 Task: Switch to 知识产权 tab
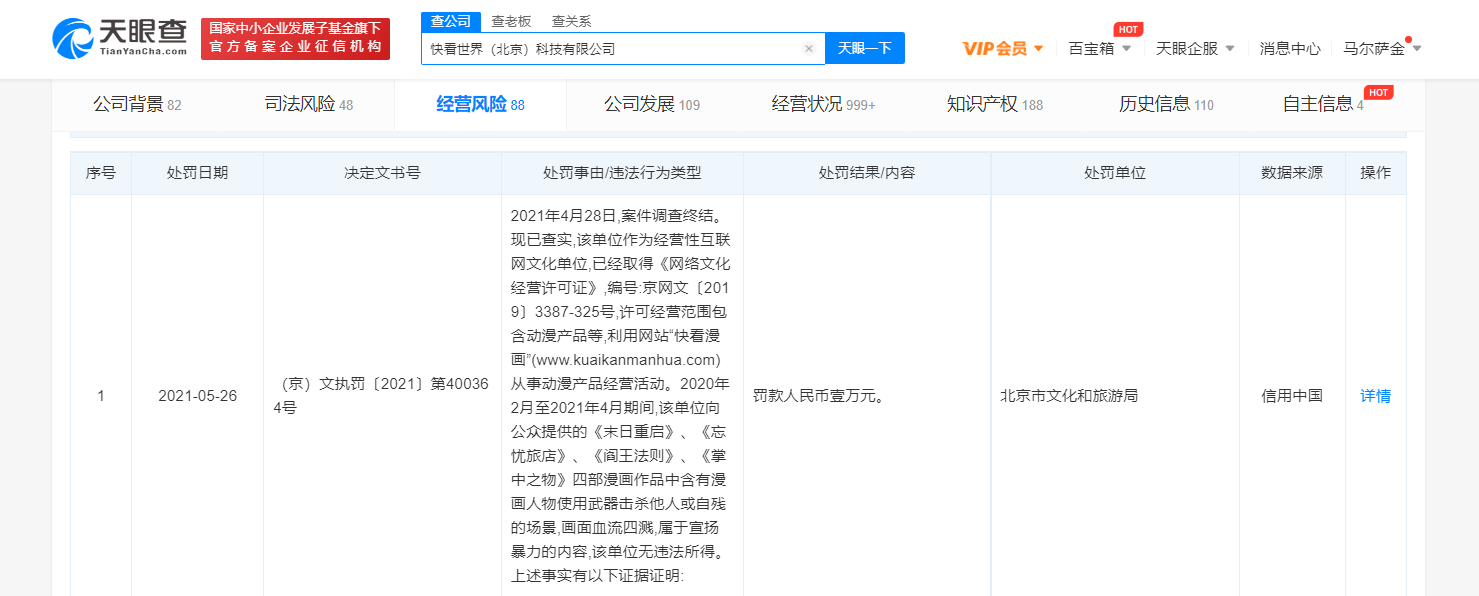pyautogui.click(x=995, y=104)
